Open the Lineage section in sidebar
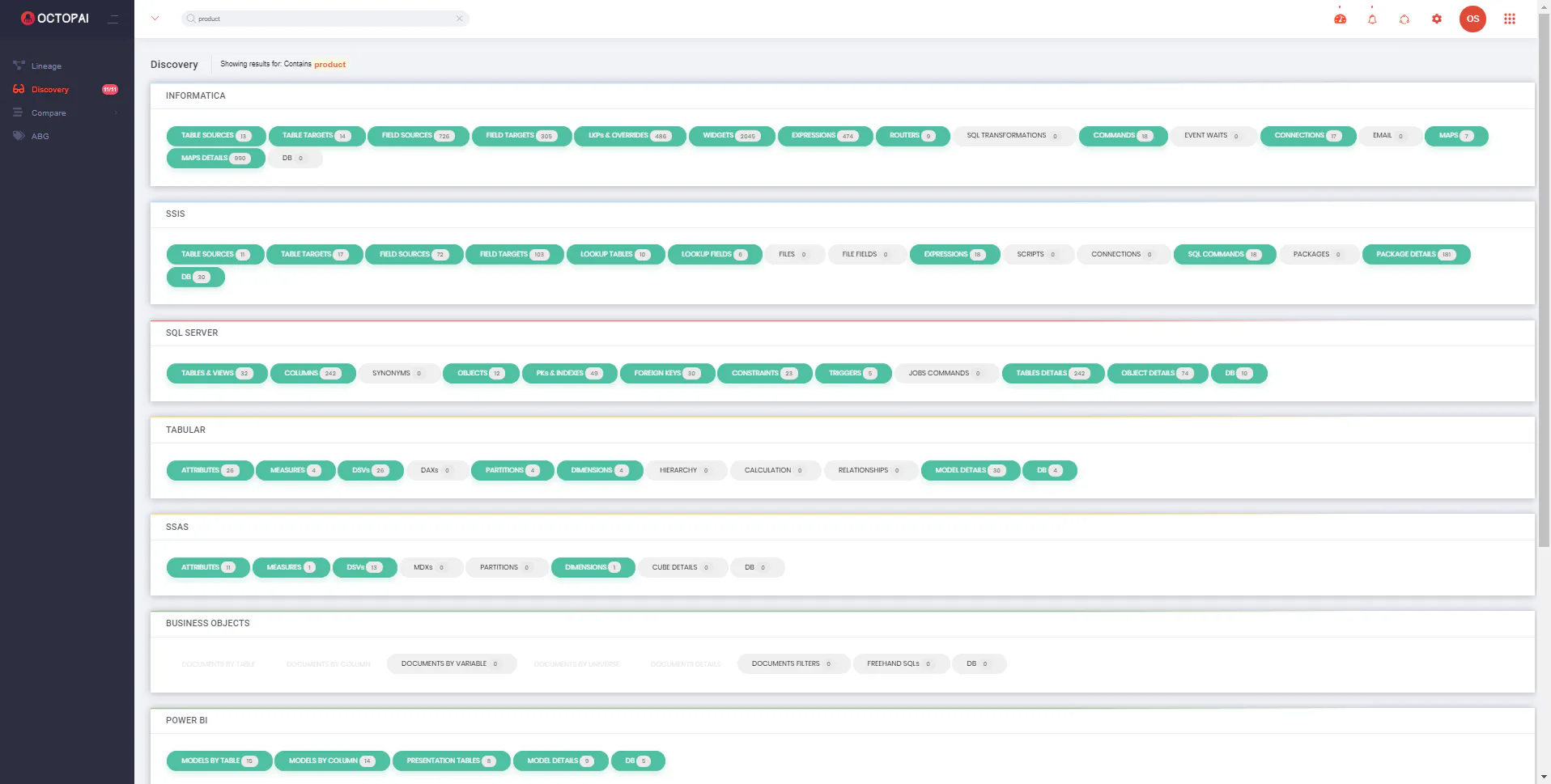Image resolution: width=1551 pixels, height=784 pixels. [46, 66]
